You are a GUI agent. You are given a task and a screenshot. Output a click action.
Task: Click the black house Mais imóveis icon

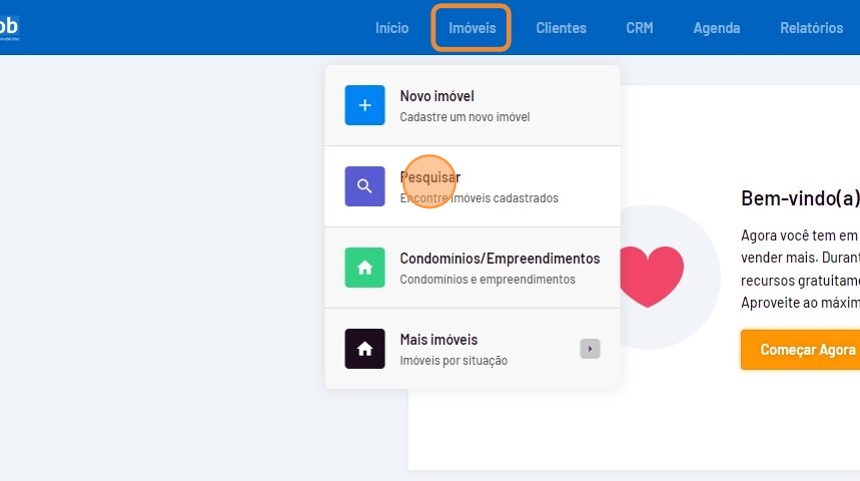pos(364,348)
